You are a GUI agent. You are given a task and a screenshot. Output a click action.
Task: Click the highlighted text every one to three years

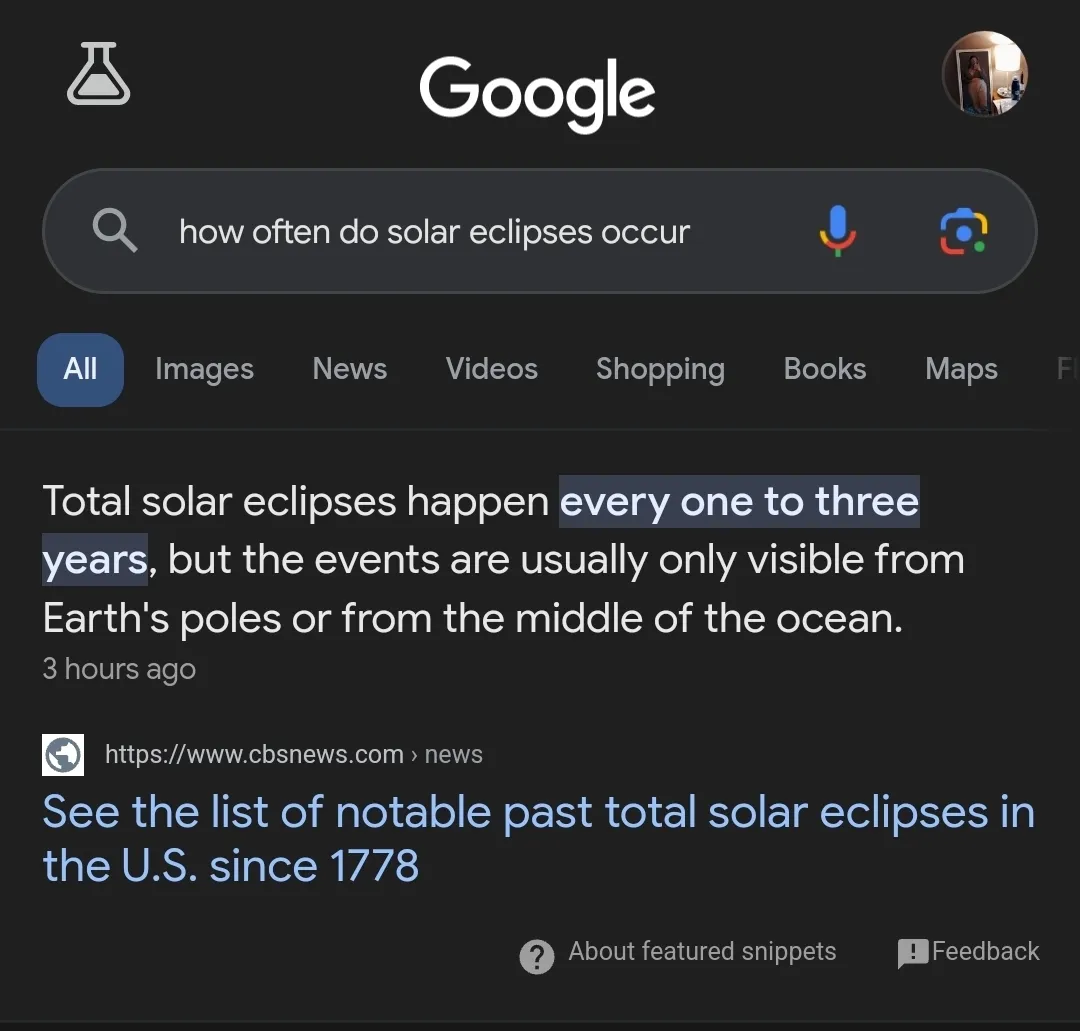point(739,502)
